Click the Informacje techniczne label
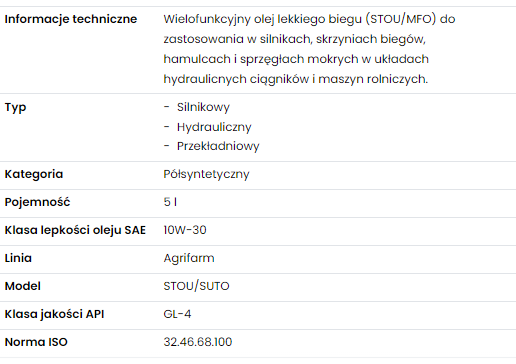 71,19
